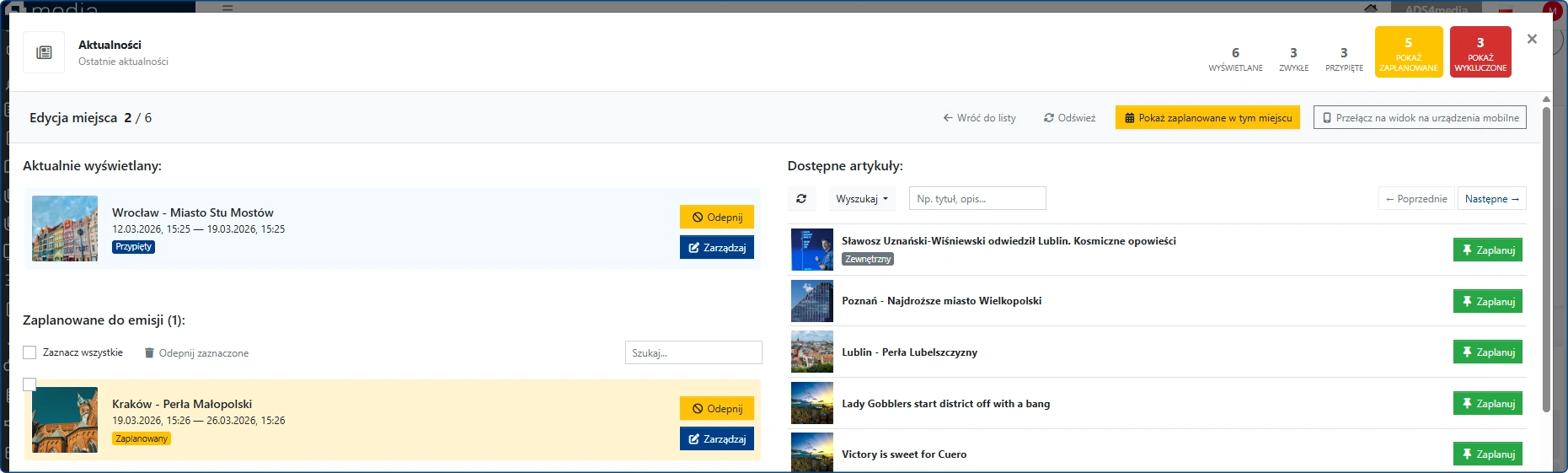Tick the checkbox on Kraków scheduled item
Image resolution: width=1568 pixels, height=473 pixels.
click(x=29, y=385)
